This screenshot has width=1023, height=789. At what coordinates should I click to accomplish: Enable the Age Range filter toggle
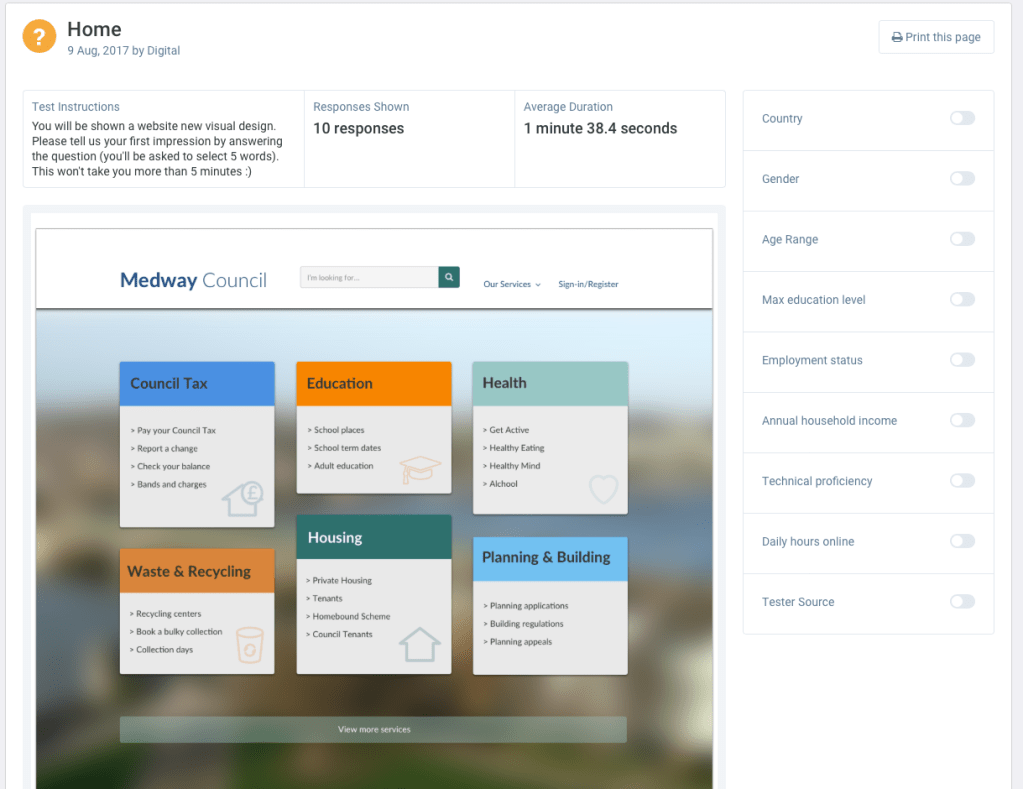pos(961,239)
